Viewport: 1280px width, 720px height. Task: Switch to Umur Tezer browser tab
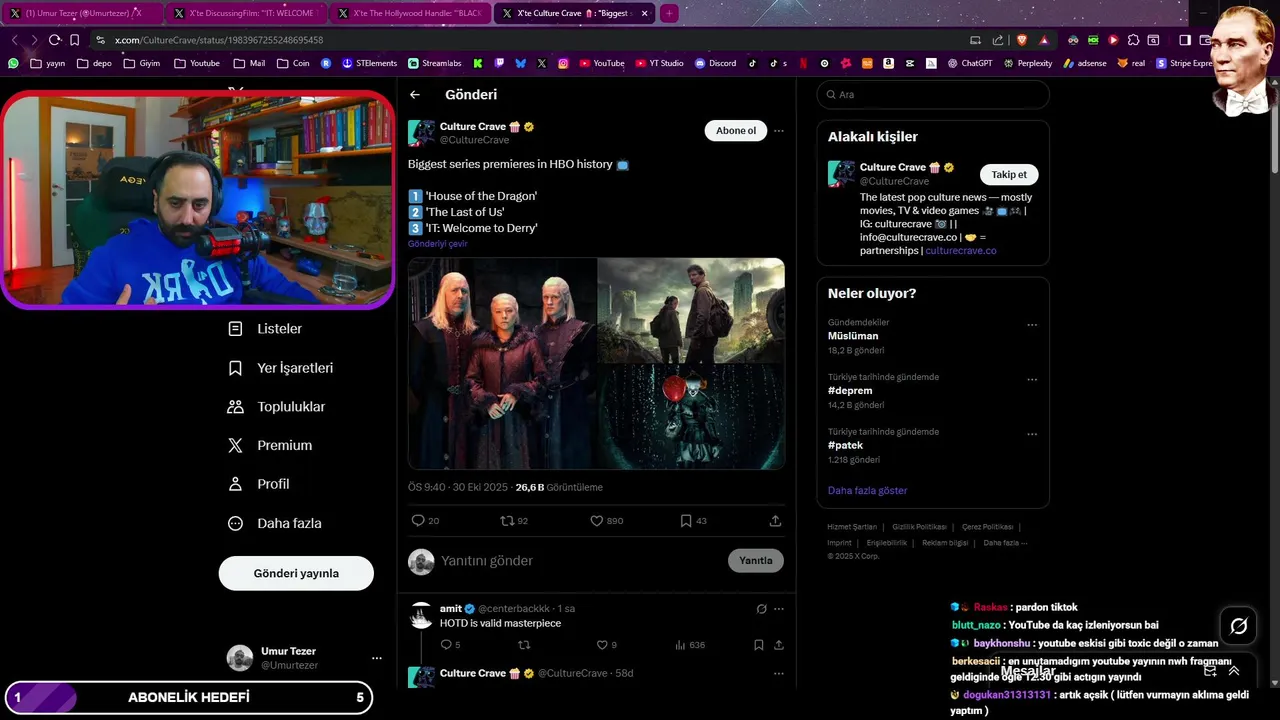[x=82, y=13]
